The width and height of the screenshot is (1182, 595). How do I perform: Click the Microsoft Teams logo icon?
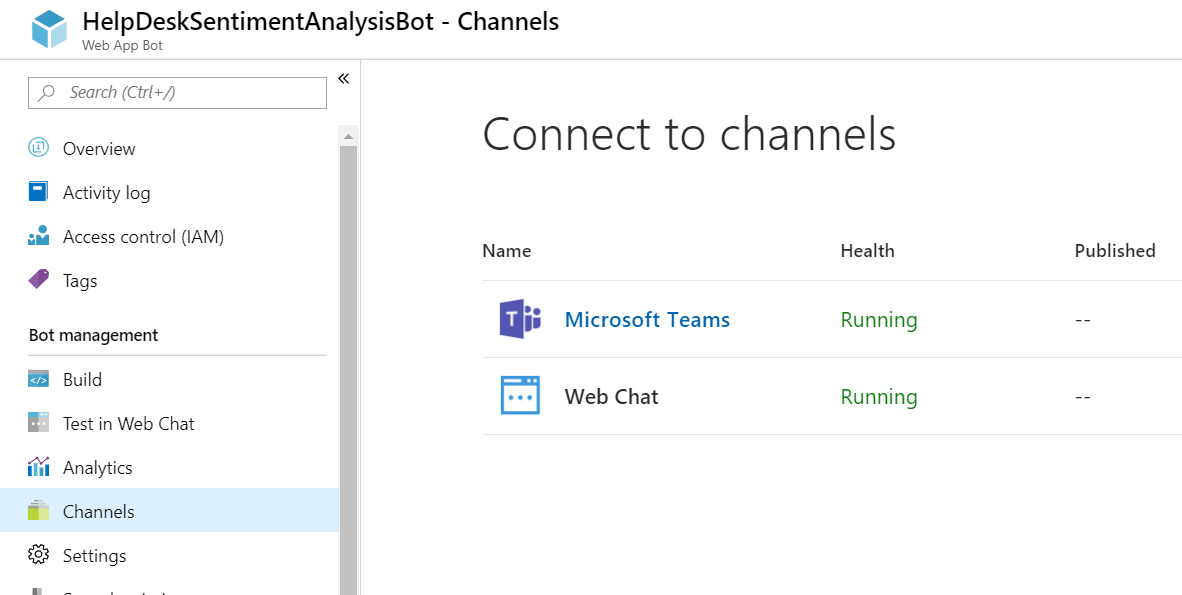[x=520, y=319]
